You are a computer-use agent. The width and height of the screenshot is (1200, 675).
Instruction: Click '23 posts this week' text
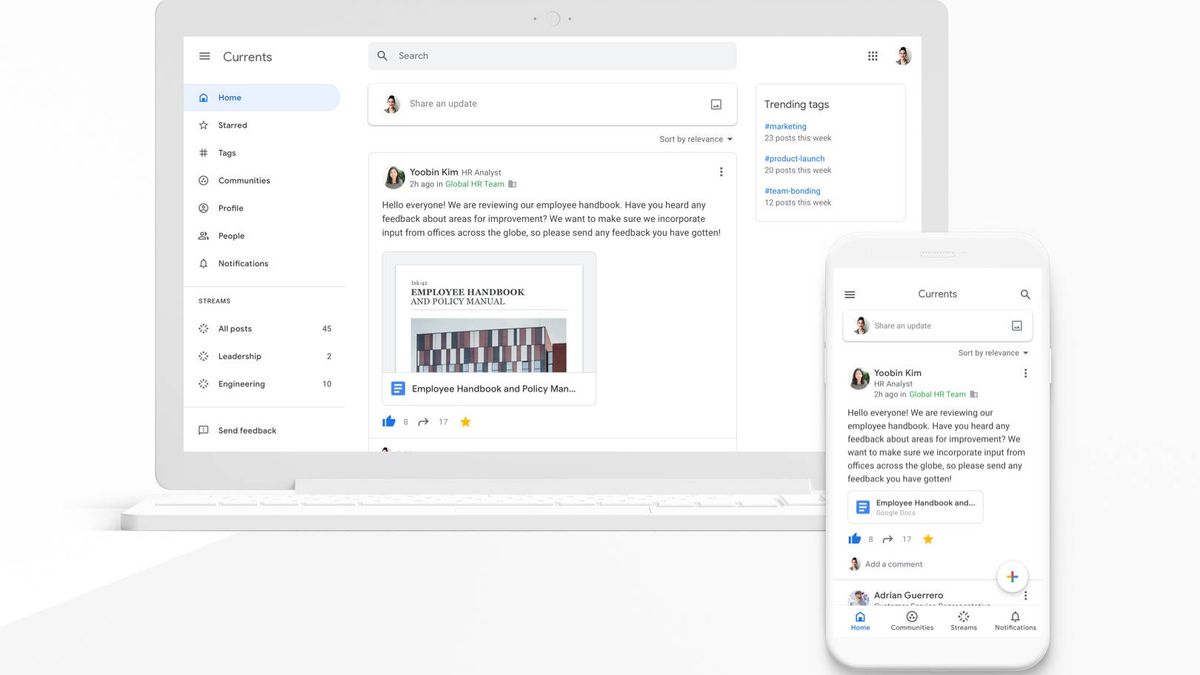point(798,138)
